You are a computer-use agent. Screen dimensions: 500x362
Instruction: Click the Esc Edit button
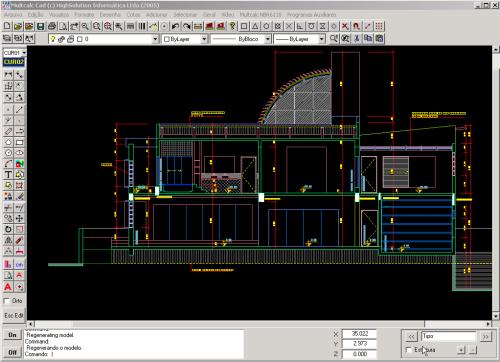coord(14,315)
